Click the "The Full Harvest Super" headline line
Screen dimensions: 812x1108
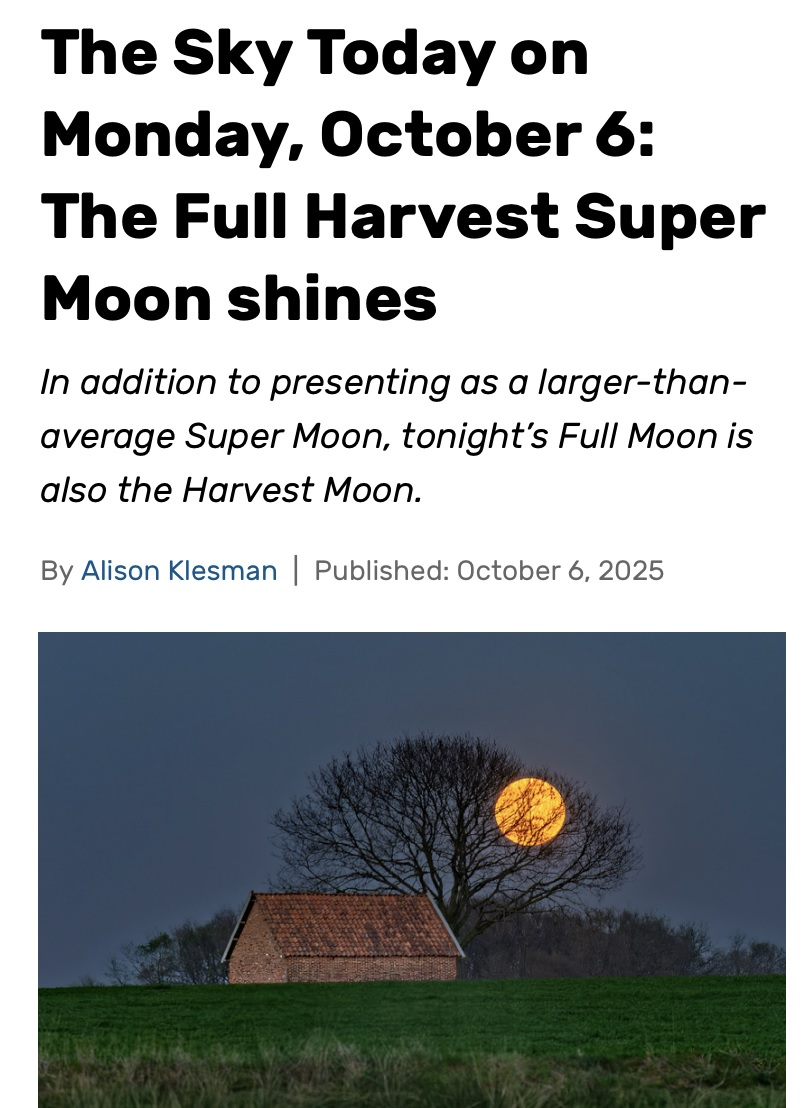(x=403, y=214)
